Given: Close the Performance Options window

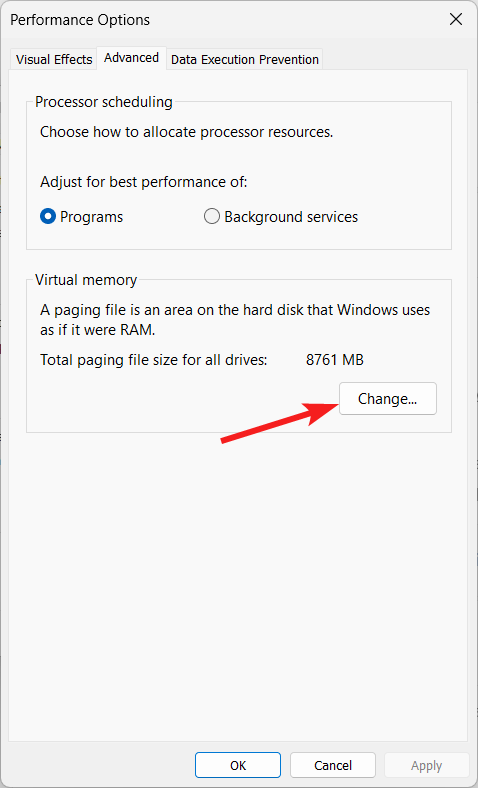Looking at the screenshot, I should [455, 20].
